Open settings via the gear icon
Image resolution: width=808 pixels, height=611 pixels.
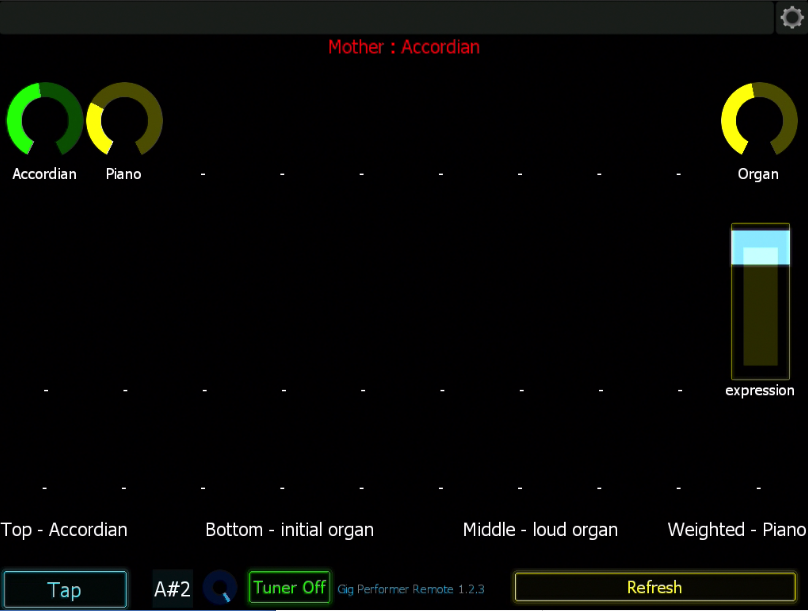(792, 18)
